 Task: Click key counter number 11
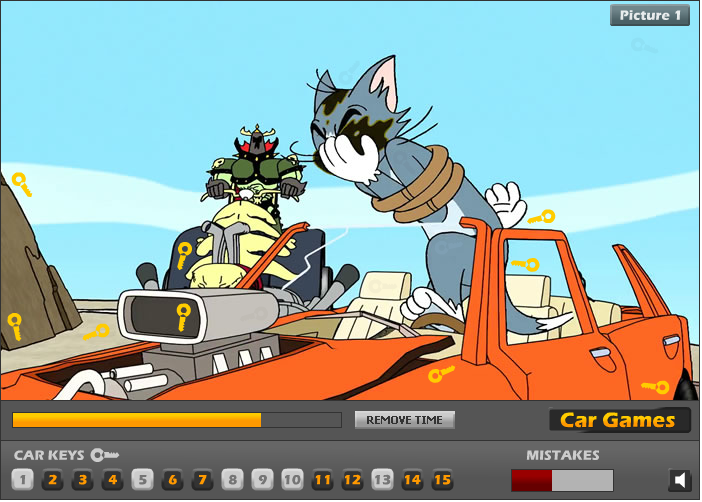coord(322,480)
